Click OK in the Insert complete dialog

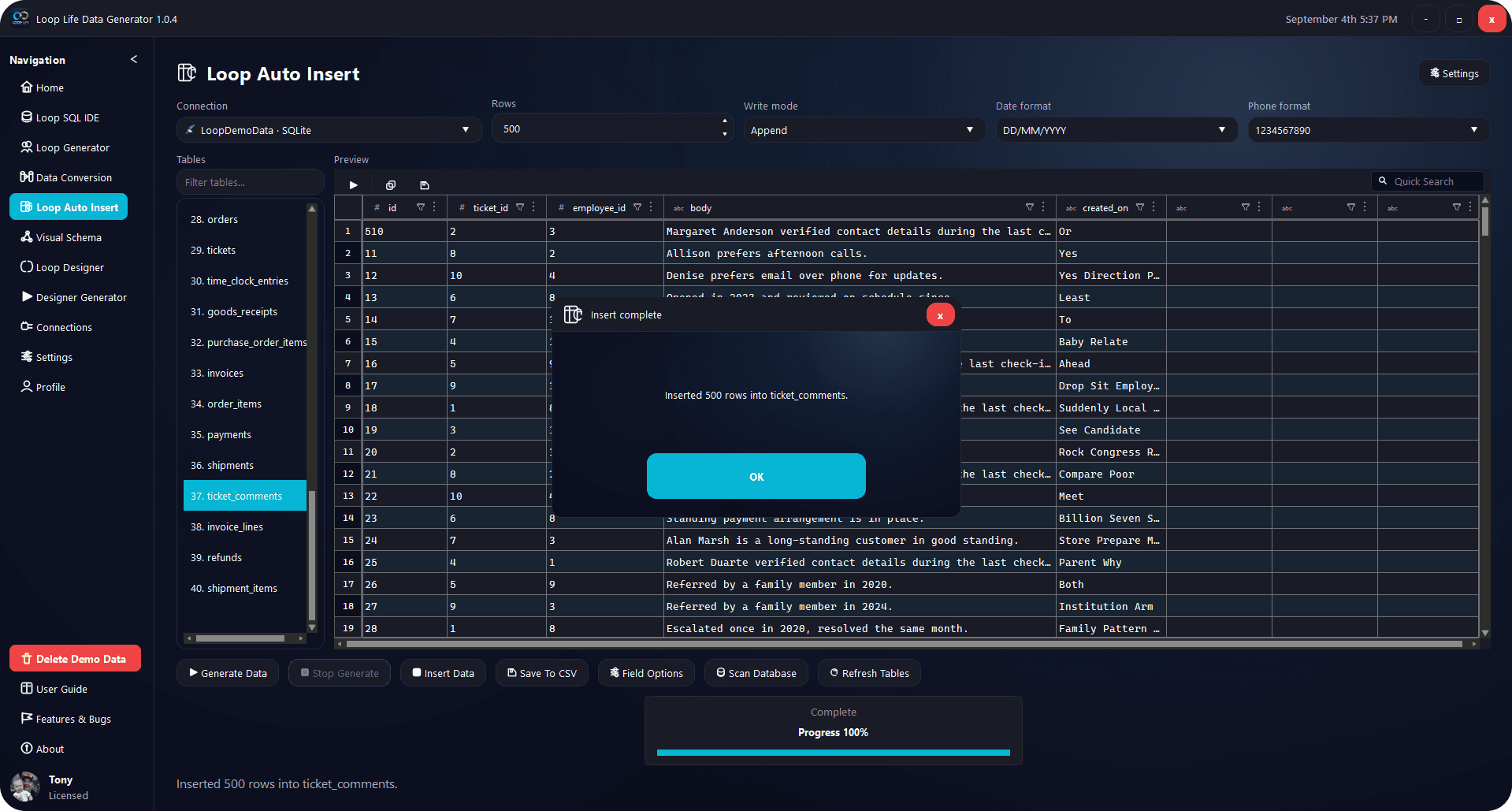click(x=756, y=476)
